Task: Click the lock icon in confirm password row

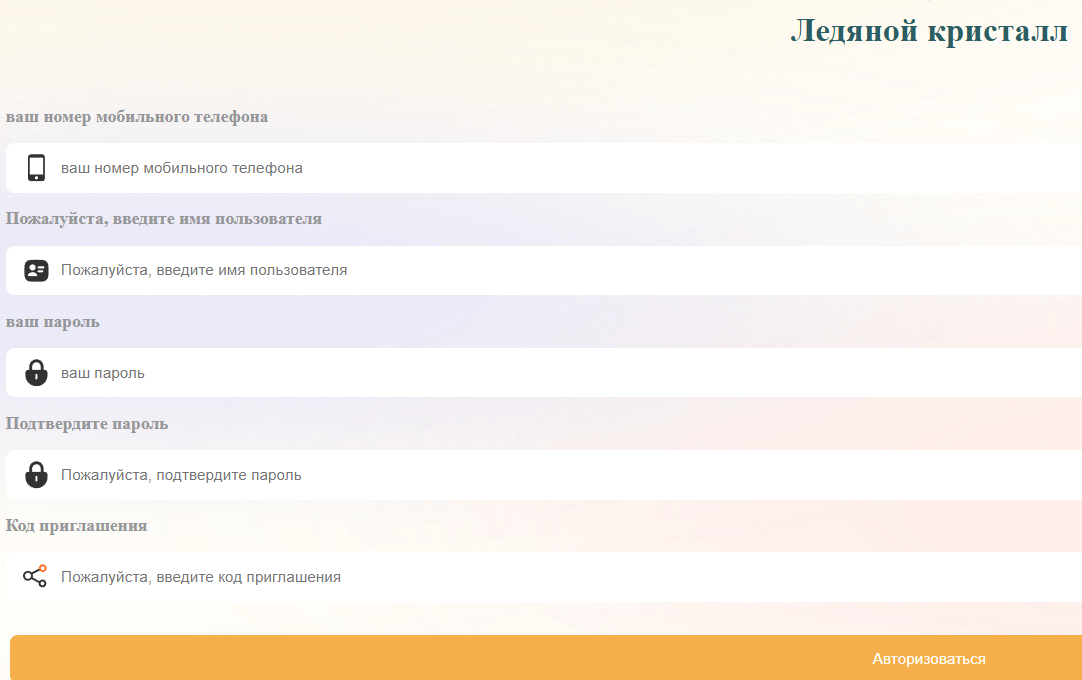Action: point(36,474)
